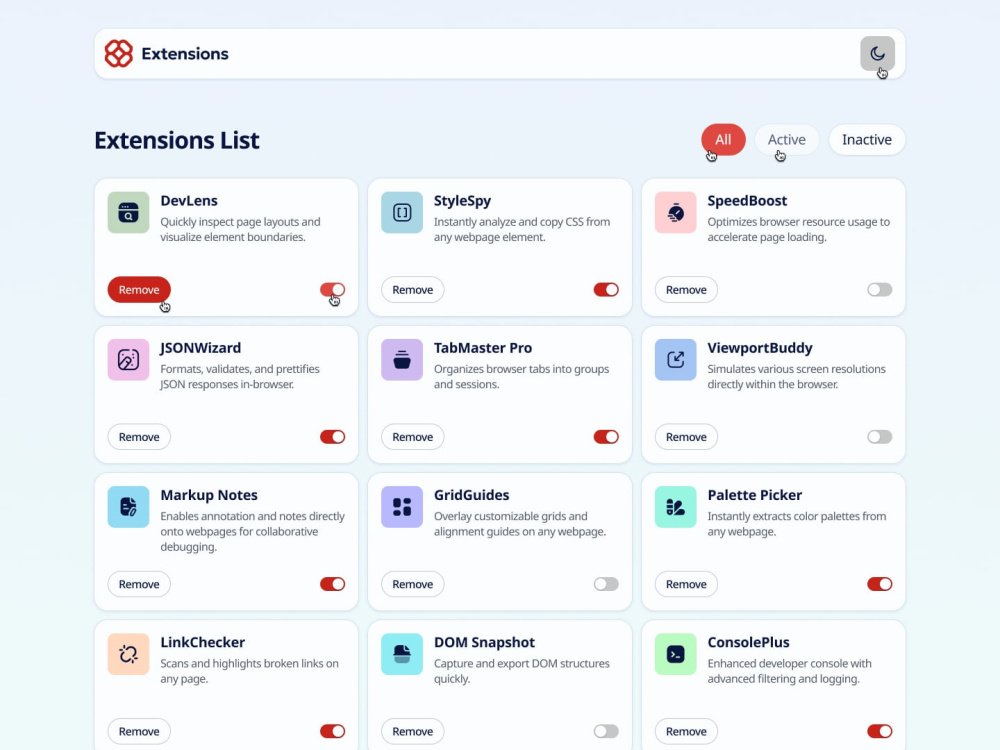Disable the Markup Notes toggle
The image size is (1000, 750).
(332, 584)
